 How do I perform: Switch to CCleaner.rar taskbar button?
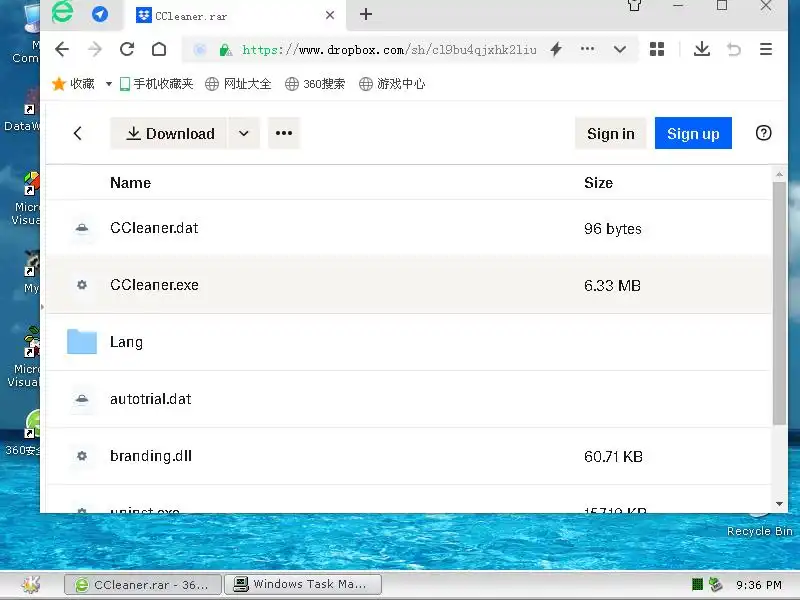pyautogui.click(x=143, y=585)
